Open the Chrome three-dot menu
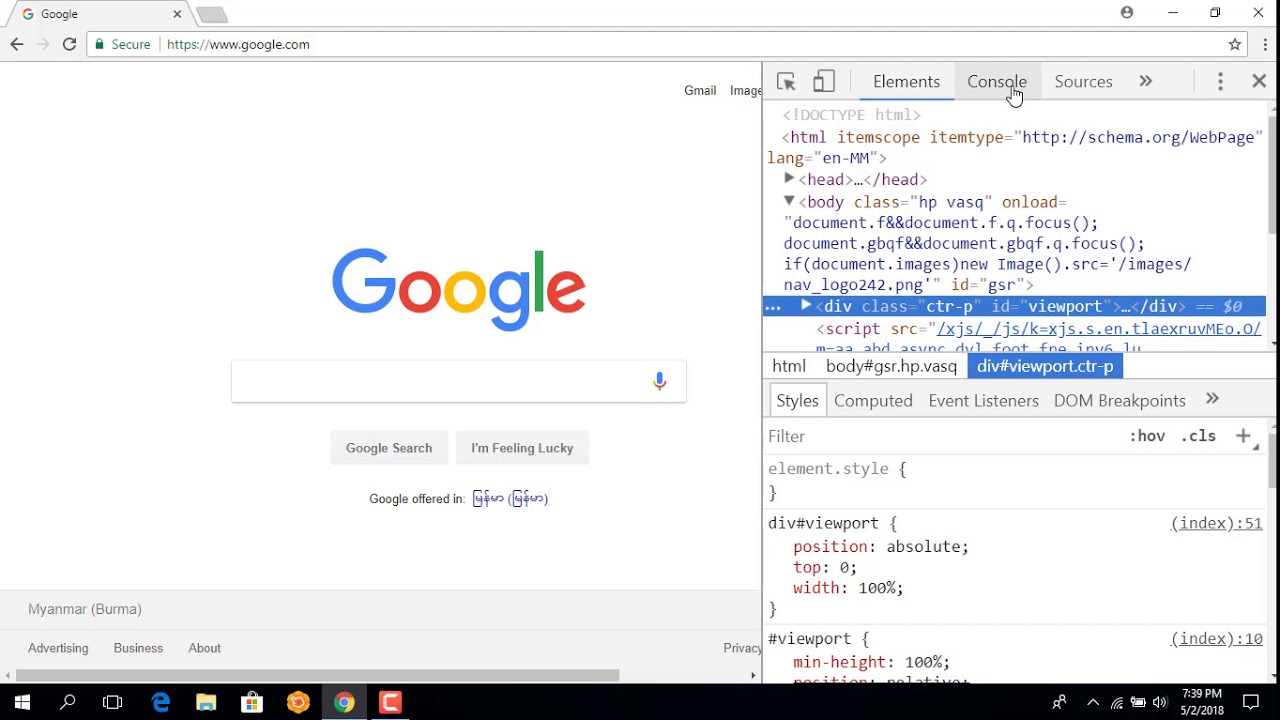Image resolution: width=1280 pixels, height=720 pixels. click(1265, 44)
